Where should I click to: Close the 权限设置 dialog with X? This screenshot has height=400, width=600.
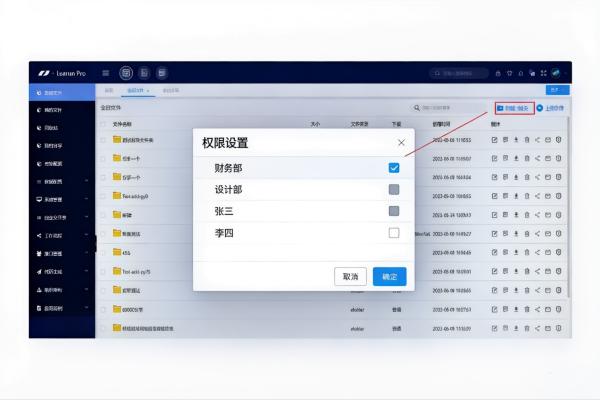point(401,143)
